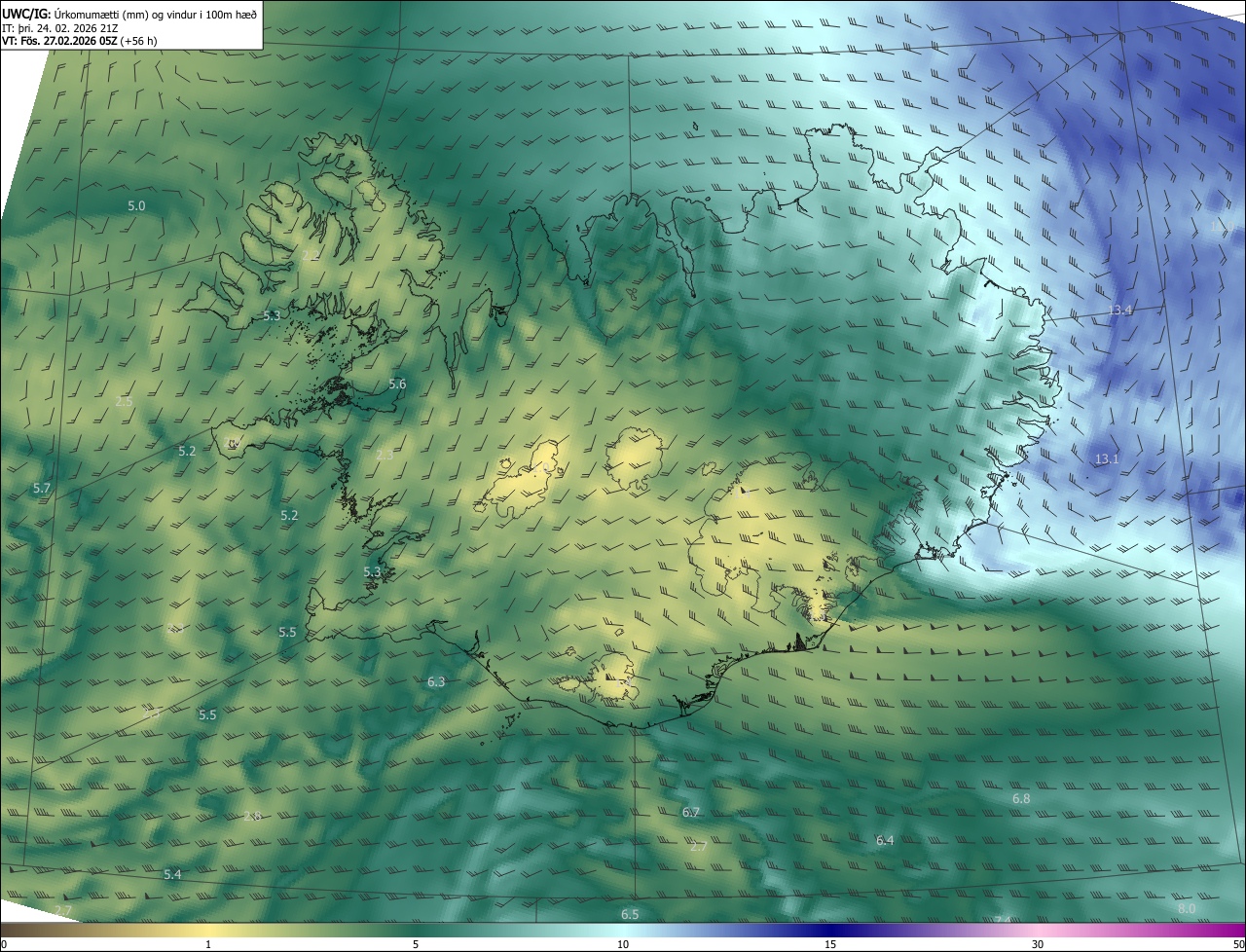This screenshot has width=1246, height=952.
Task: Click the colorbar tick label 30
Action: (1038, 944)
